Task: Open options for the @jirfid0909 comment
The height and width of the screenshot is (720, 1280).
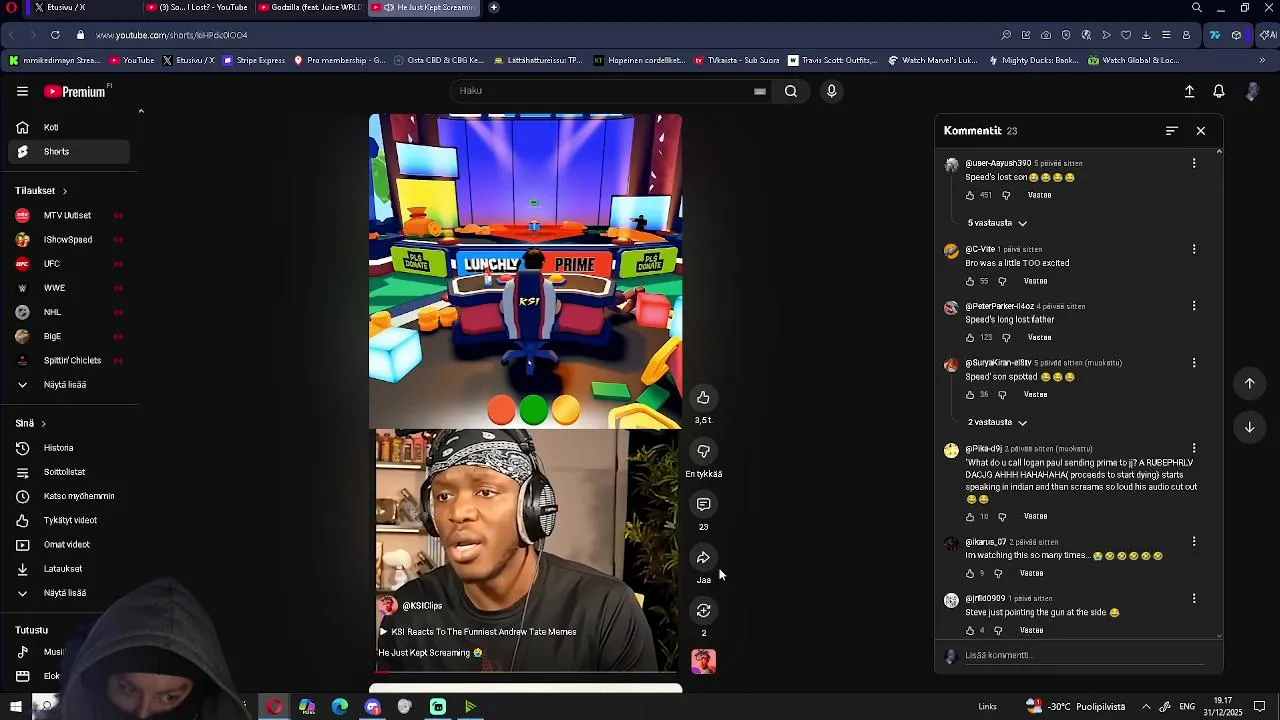Action: click(x=1193, y=598)
